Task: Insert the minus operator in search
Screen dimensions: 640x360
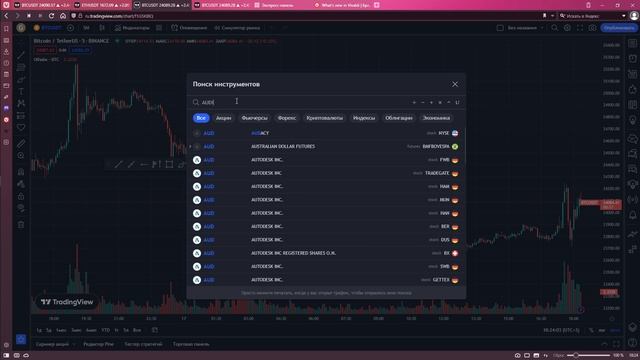Action: 422,102
